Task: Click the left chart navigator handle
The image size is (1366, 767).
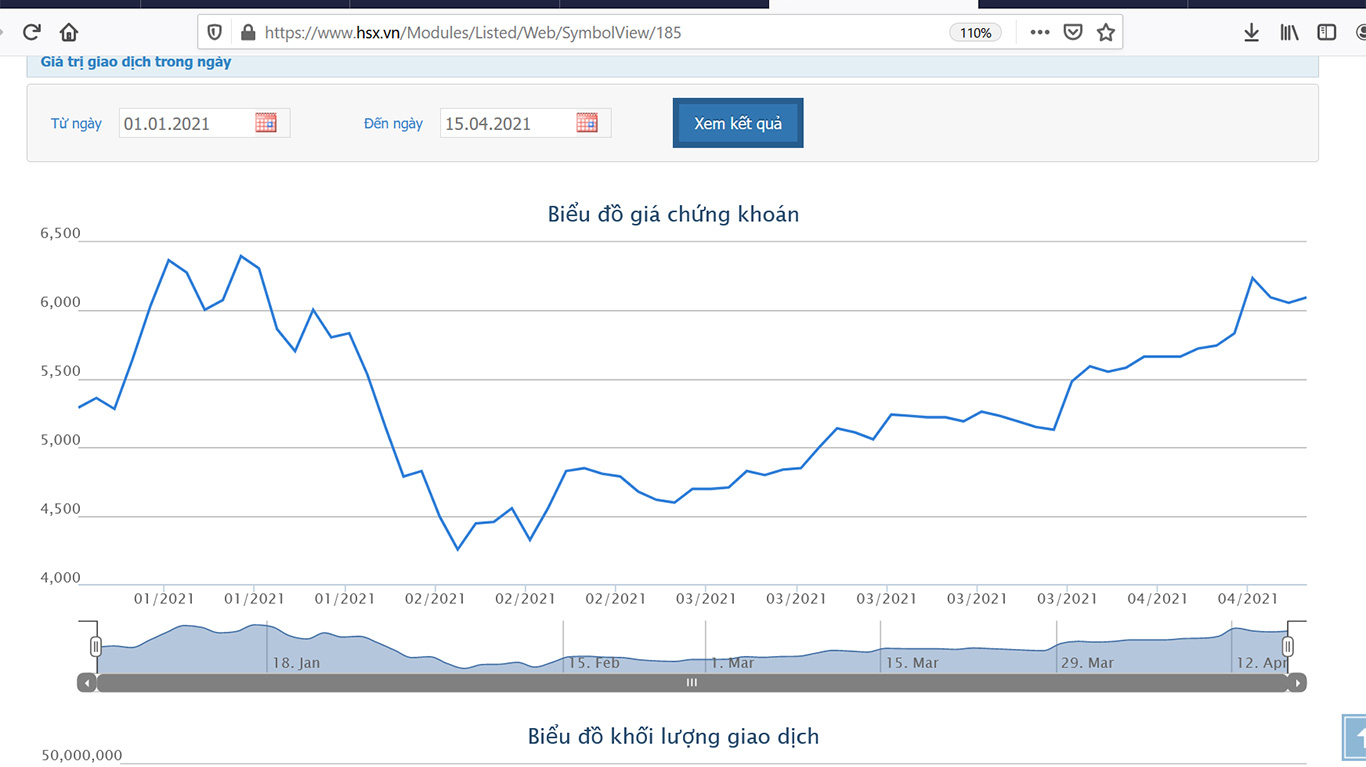Action: [96, 647]
